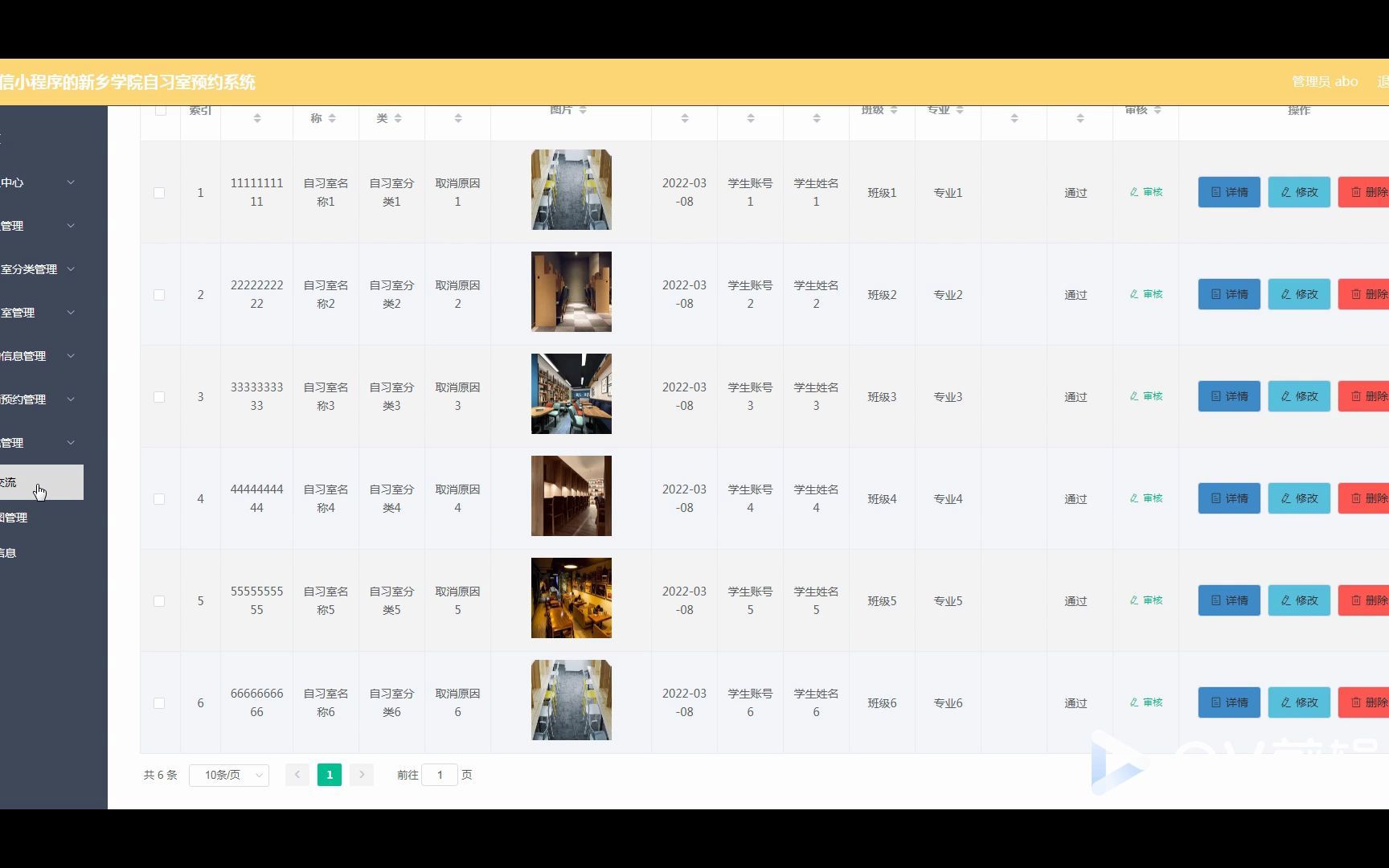
Task: Open study room image thumbnail in row 1
Action: point(572,190)
